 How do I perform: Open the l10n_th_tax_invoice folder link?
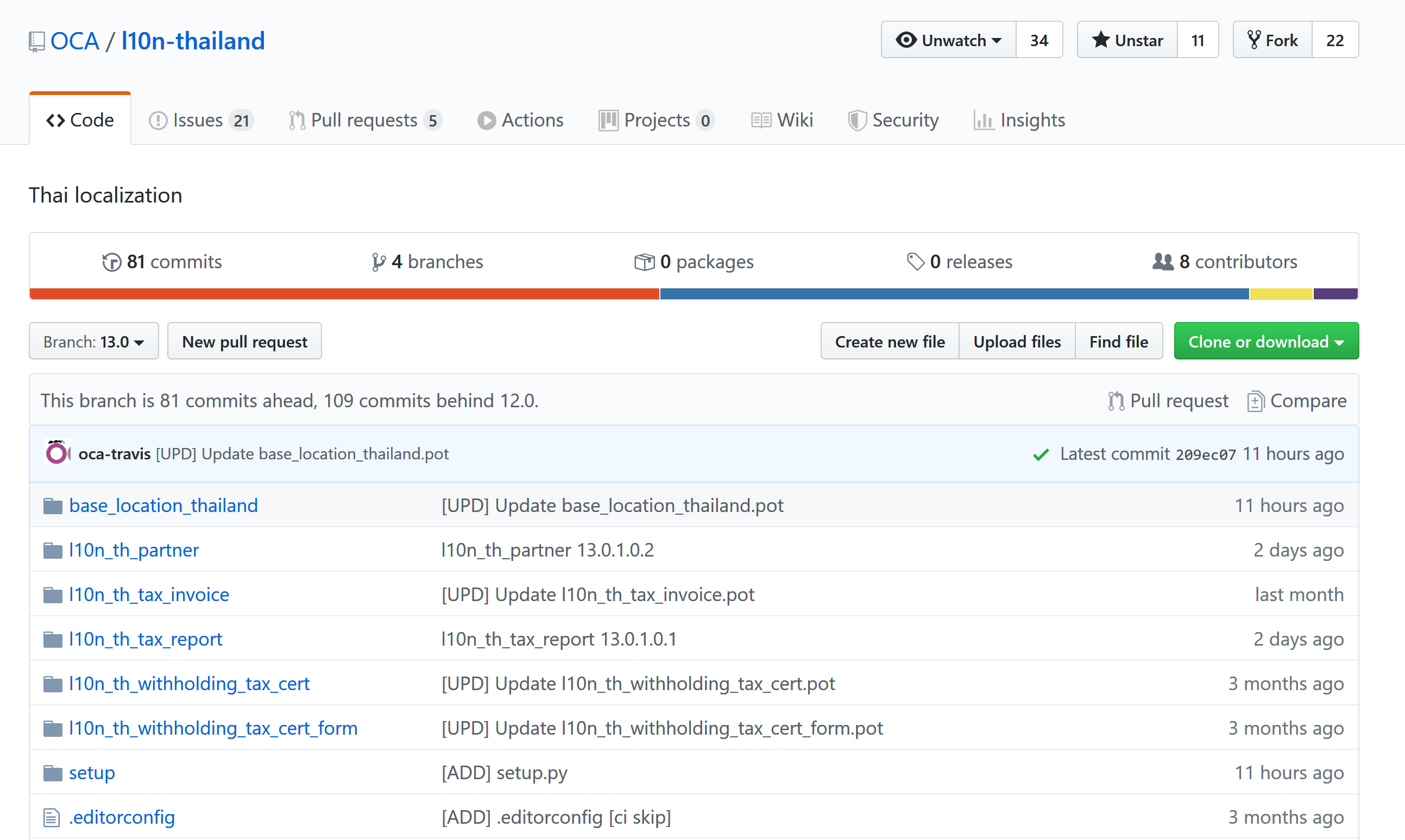149,595
